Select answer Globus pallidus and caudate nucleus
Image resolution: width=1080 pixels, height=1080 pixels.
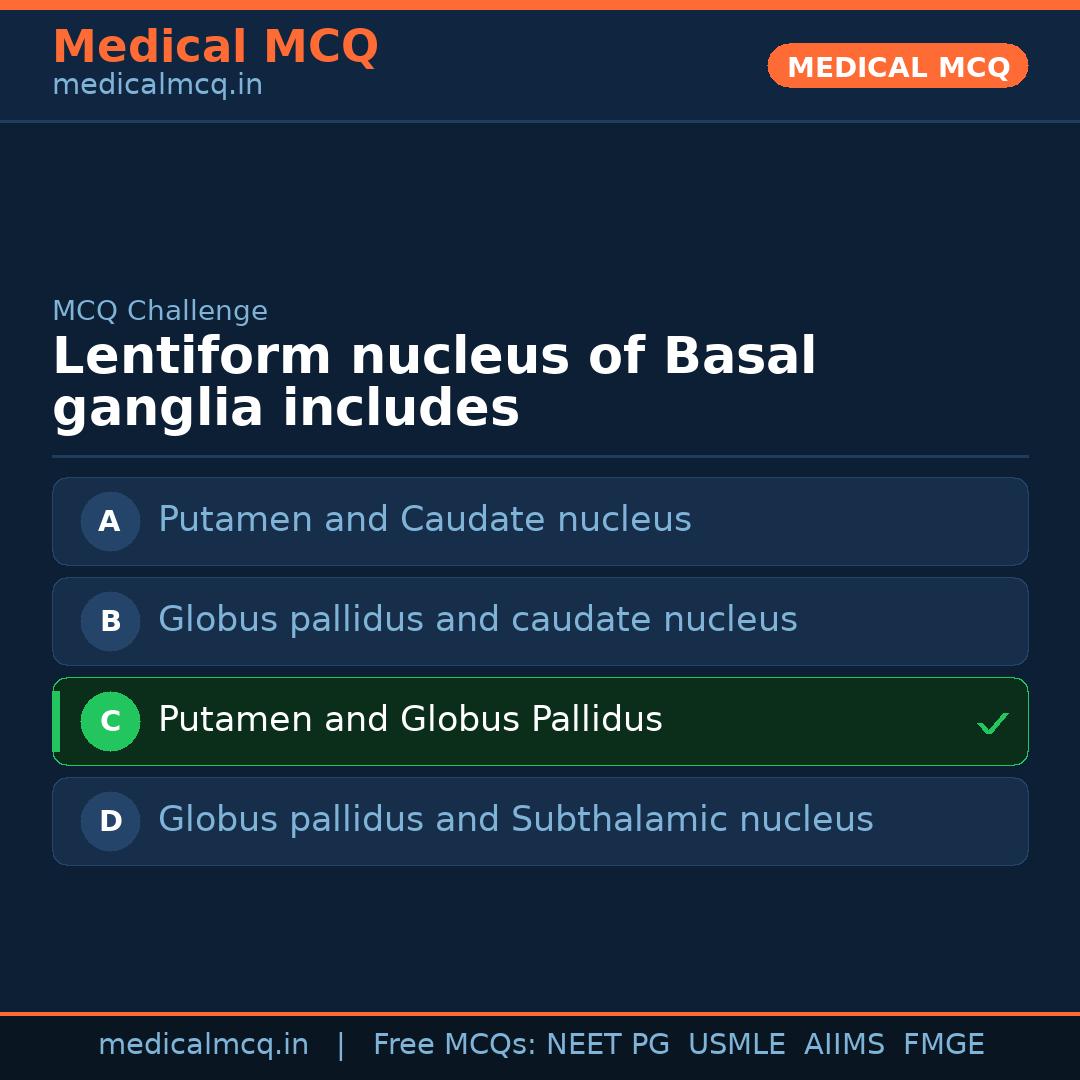pos(477,620)
